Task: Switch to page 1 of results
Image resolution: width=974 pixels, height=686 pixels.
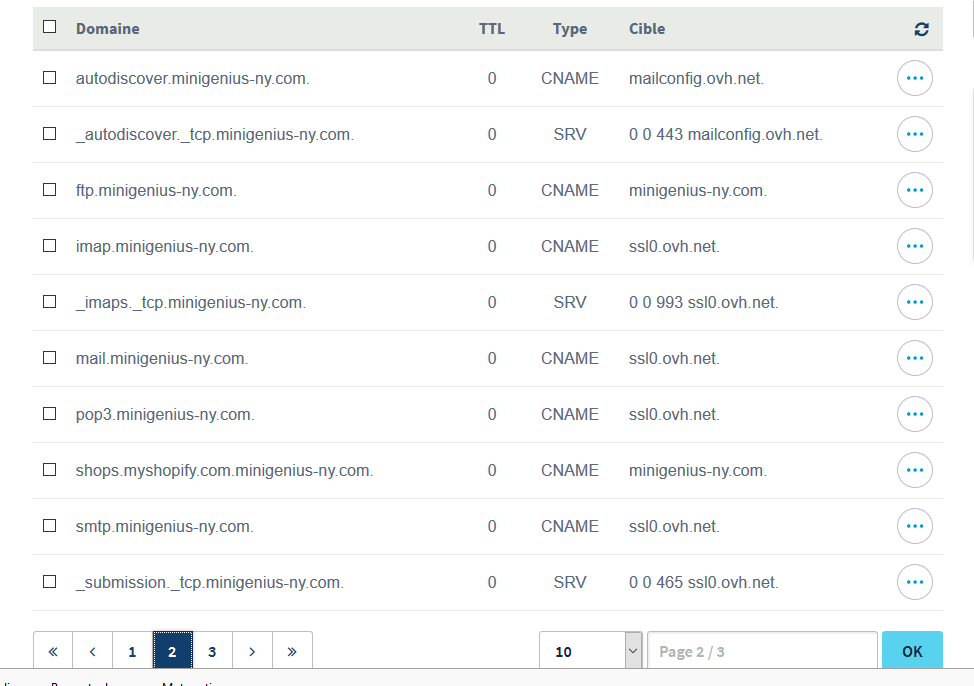Action: click(x=132, y=651)
